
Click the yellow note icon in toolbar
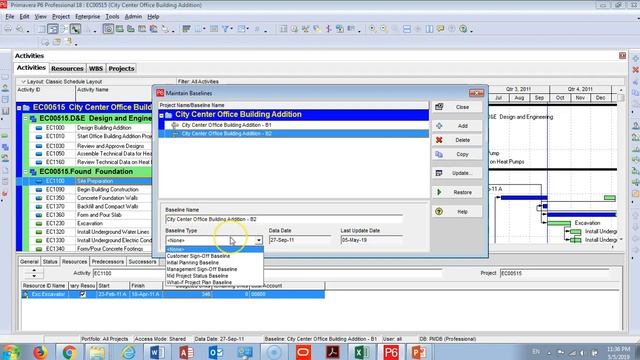point(440,29)
